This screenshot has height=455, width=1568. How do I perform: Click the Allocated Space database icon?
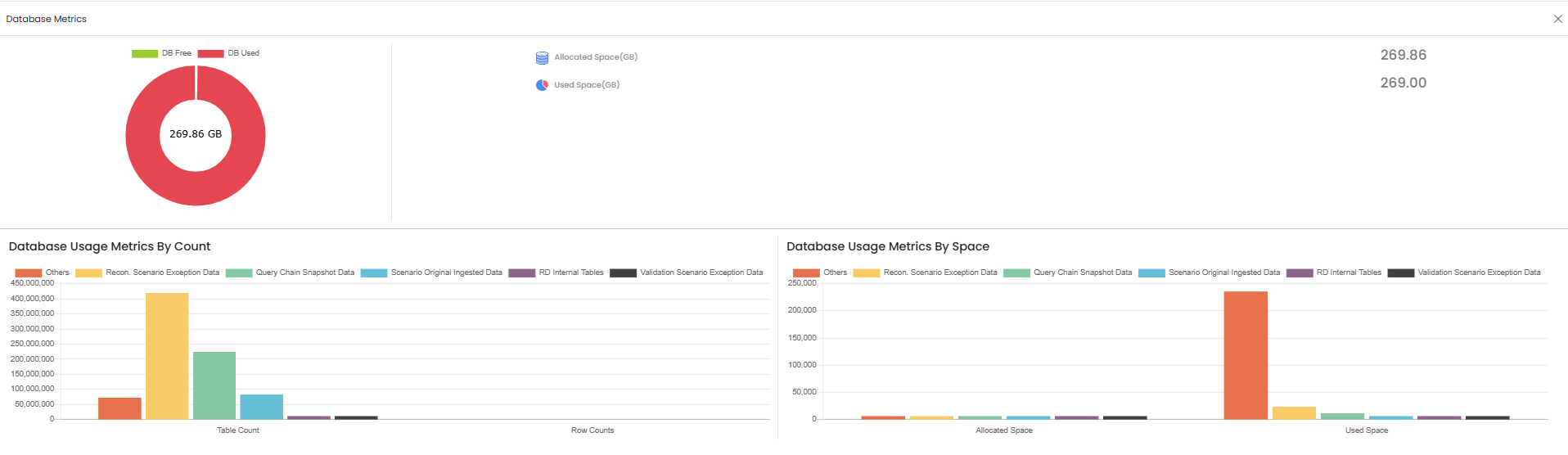[x=542, y=58]
